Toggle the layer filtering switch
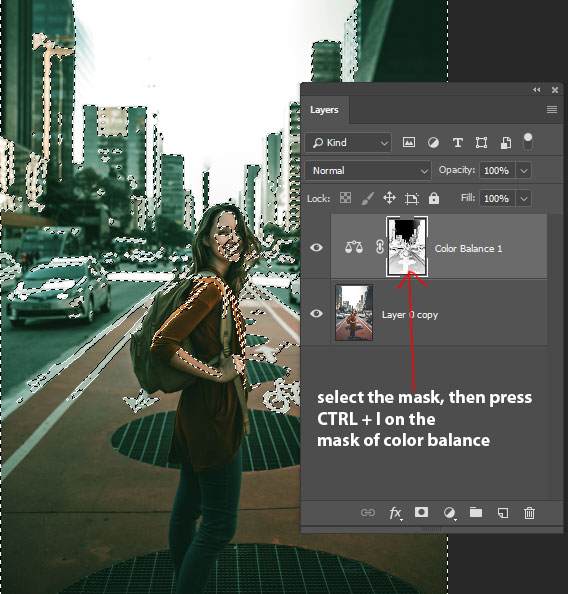The width and height of the screenshot is (568, 594). click(x=527, y=142)
